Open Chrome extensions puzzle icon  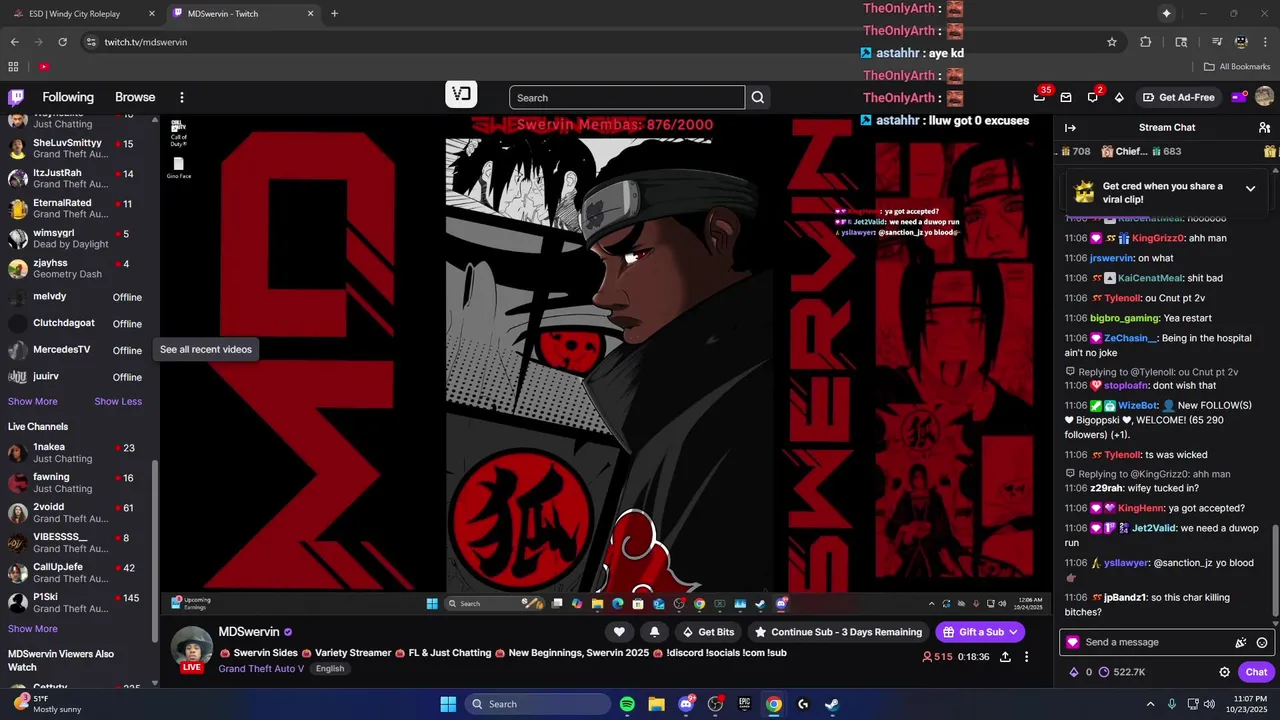[x=1146, y=42]
